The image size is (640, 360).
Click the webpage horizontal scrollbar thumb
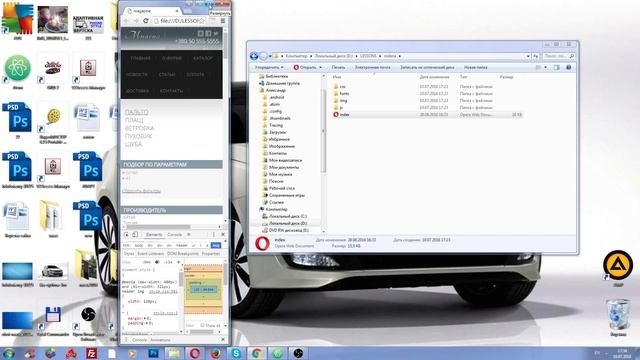(158, 227)
